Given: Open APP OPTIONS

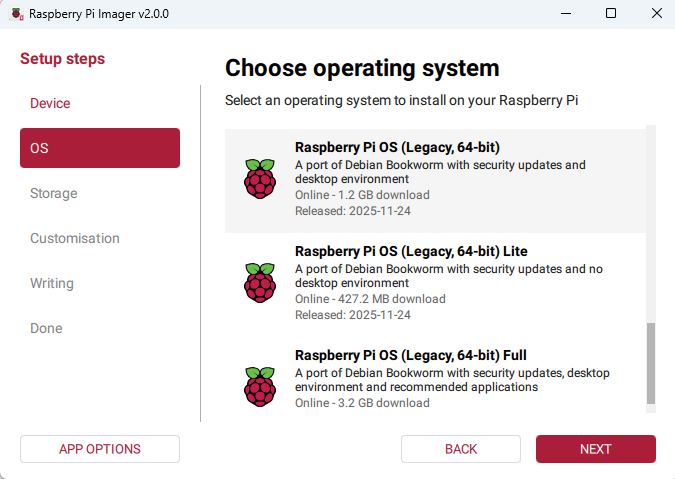Looking at the screenshot, I should [100, 449].
